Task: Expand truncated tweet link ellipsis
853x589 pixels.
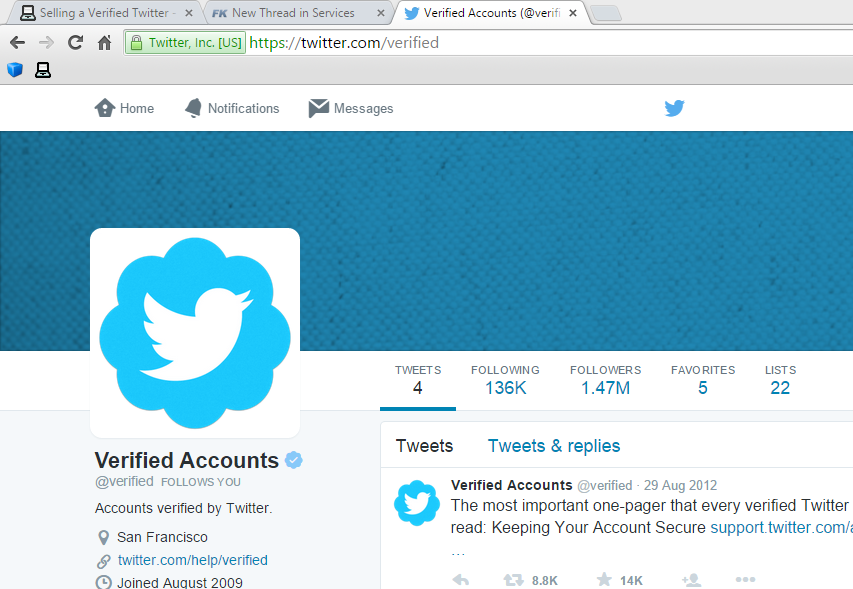Action: 458,552
